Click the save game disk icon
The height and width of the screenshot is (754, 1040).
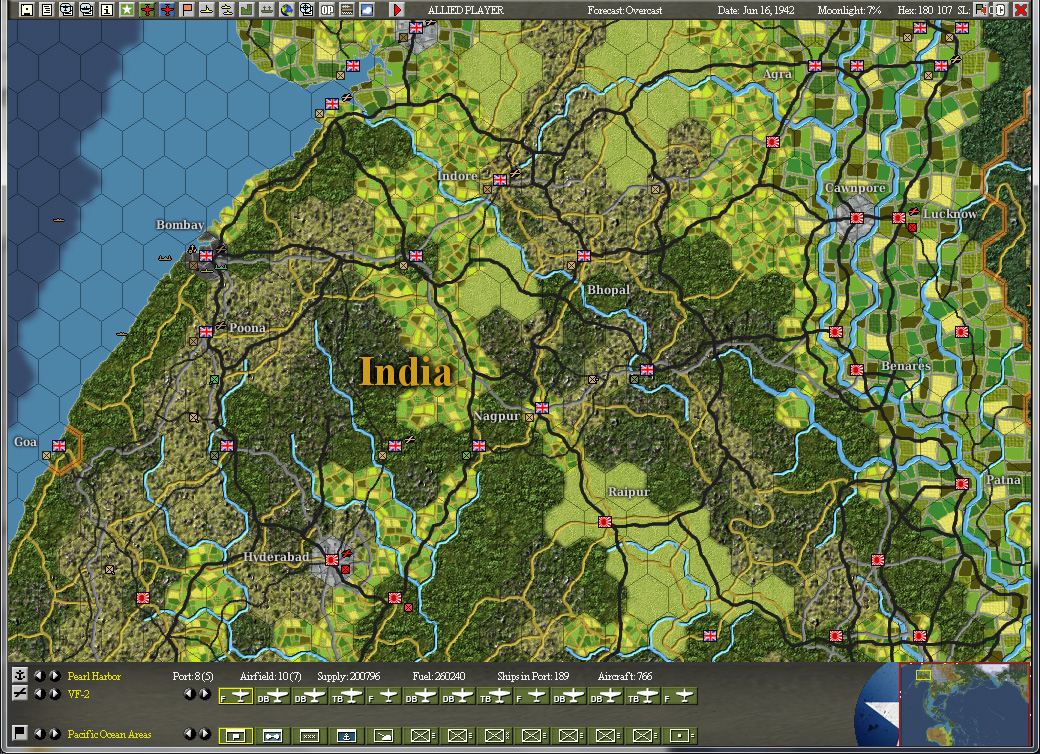coord(27,9)
